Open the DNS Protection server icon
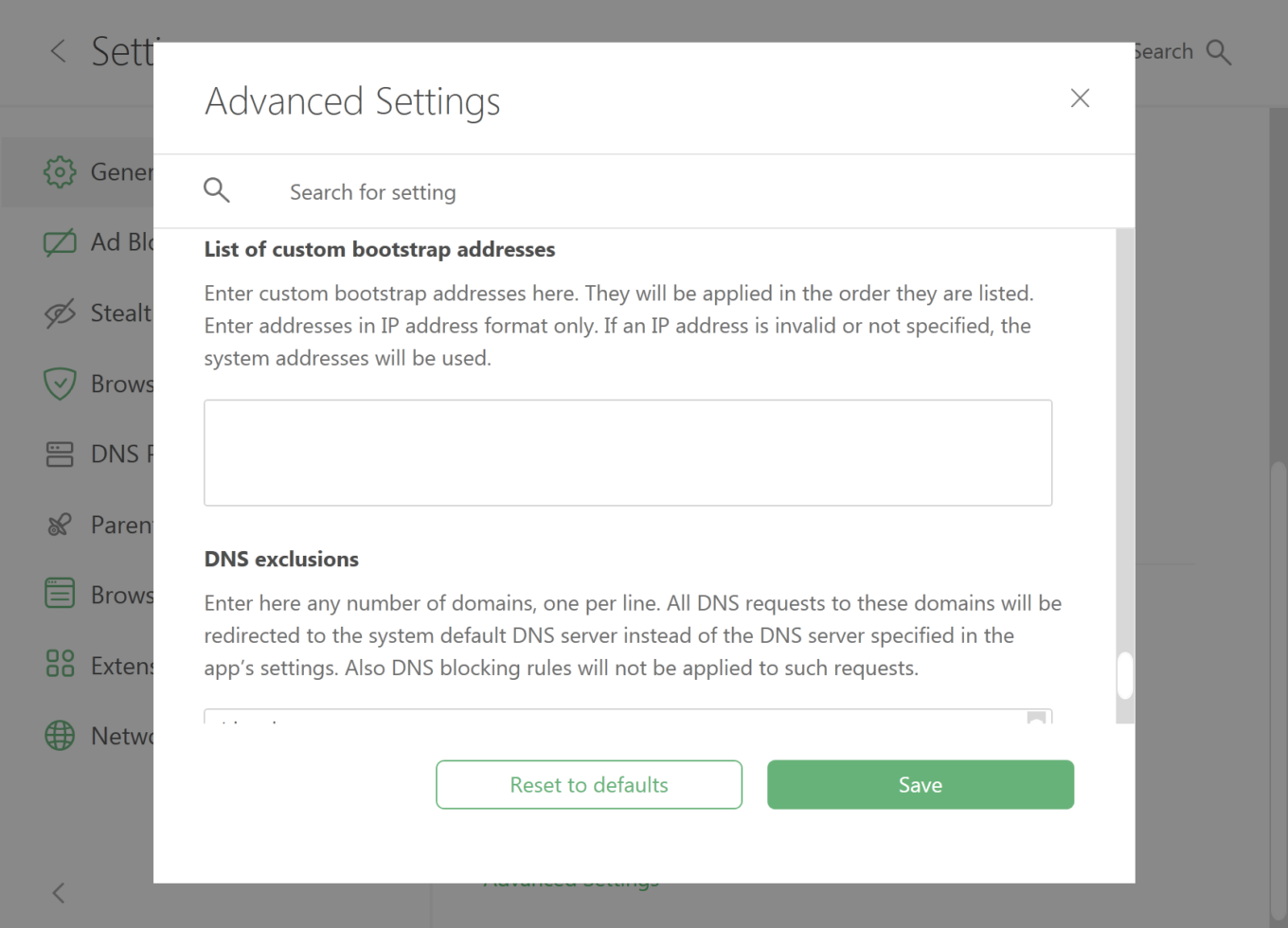Screen dimensions: 1288x928 [x=60, y=455]
